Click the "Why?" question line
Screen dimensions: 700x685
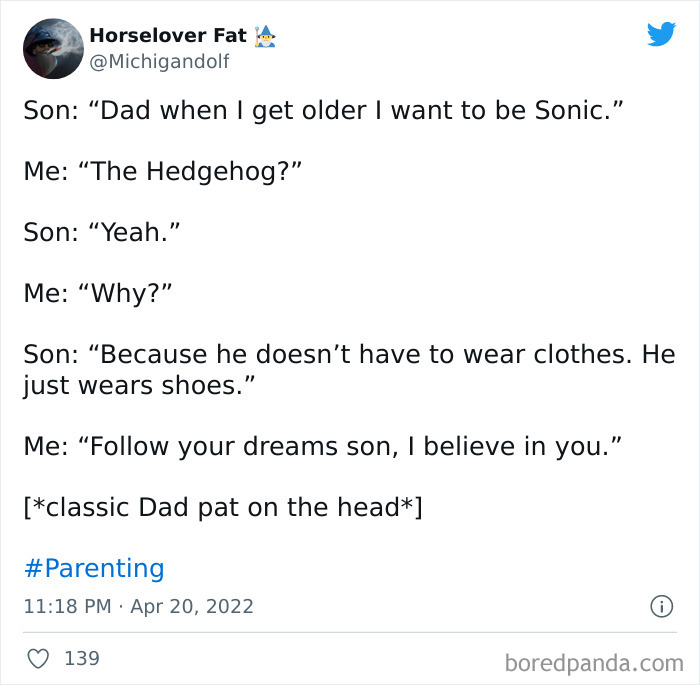coord(98,293)
